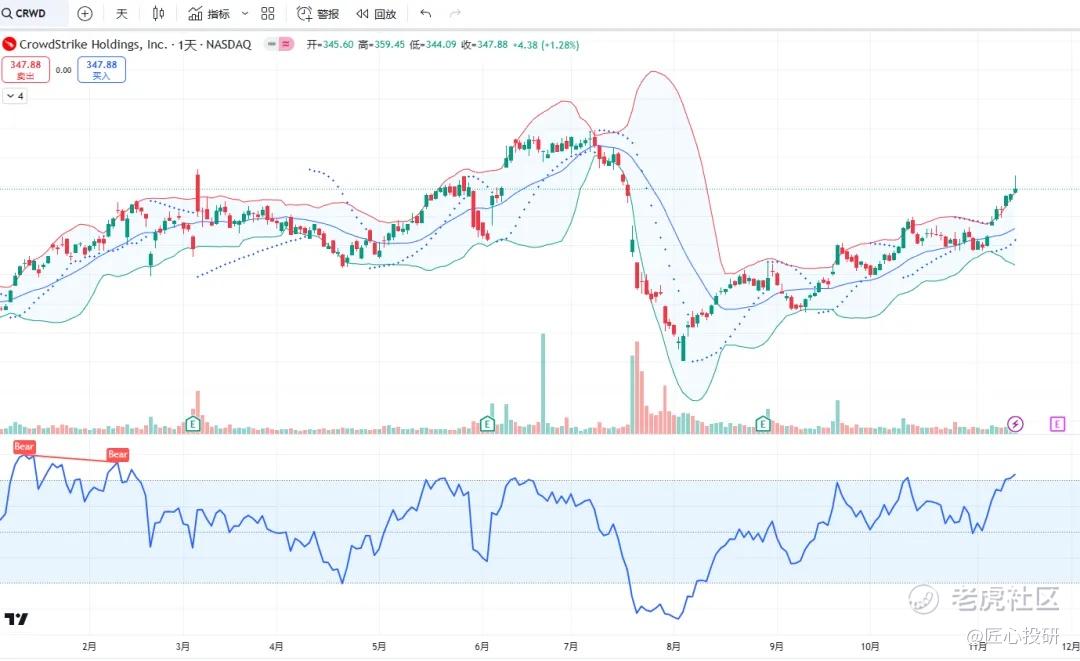Open the indicator templates grid icon
This screenshot has height=661, width=1080.
pos(268,13)
